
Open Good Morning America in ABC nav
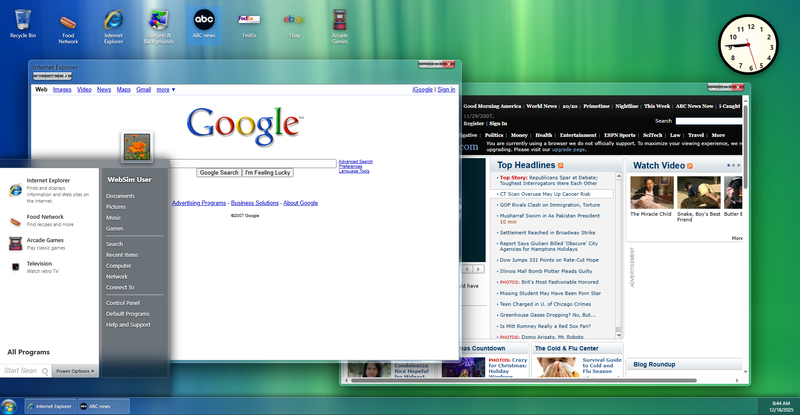[x=492, y=106]
